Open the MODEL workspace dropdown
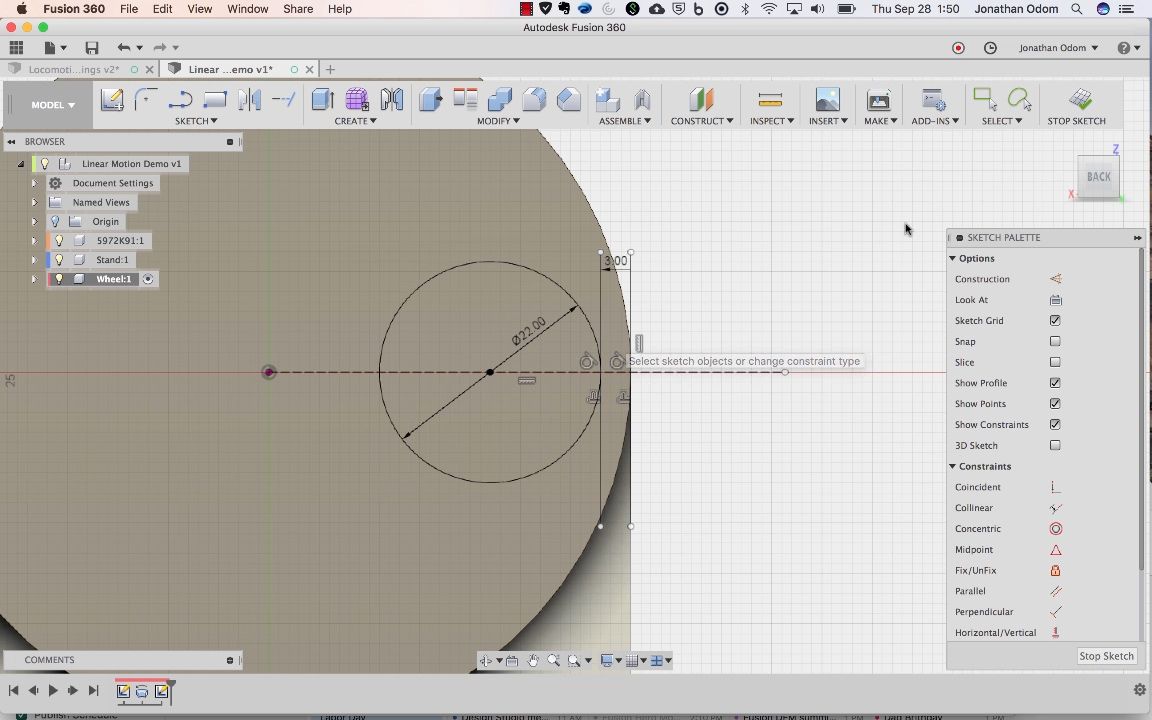Image resolution: width=1152 pixels, height=720 pixels. coord(53,105)
